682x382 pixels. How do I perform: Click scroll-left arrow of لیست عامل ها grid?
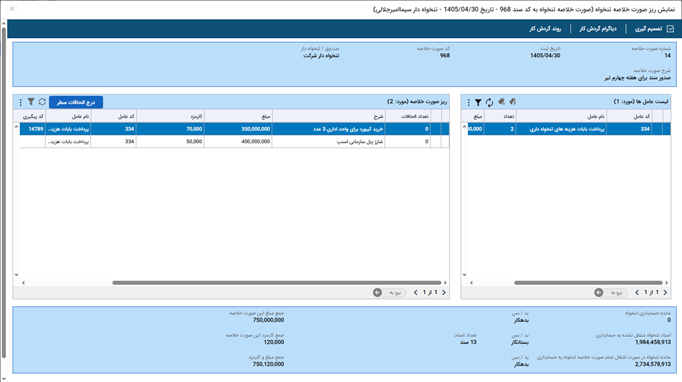pos(471,283)
